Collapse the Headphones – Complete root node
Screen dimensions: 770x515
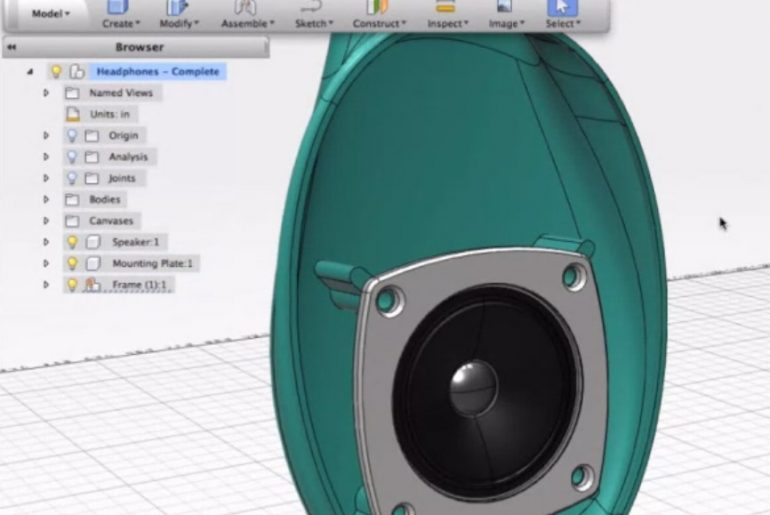coord(30,72)
